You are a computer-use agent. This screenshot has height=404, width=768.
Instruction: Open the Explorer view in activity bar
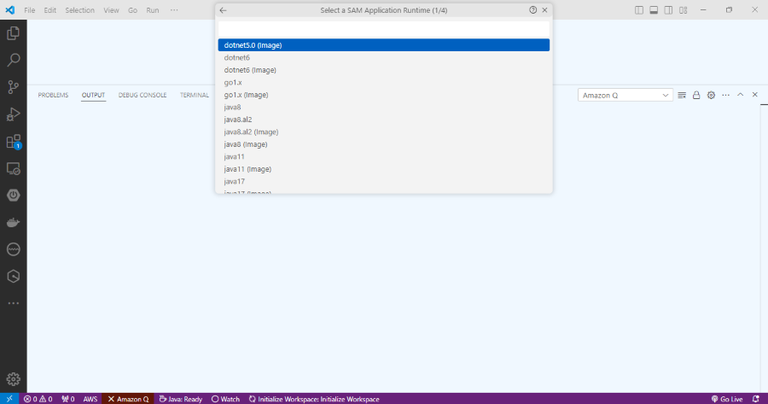pos(13,33)
